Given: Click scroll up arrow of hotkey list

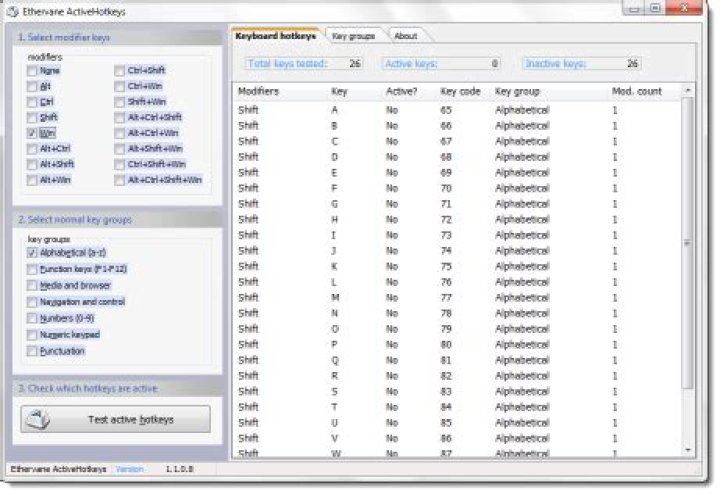Looking at the screenshot, I should [x=688, y=90].
